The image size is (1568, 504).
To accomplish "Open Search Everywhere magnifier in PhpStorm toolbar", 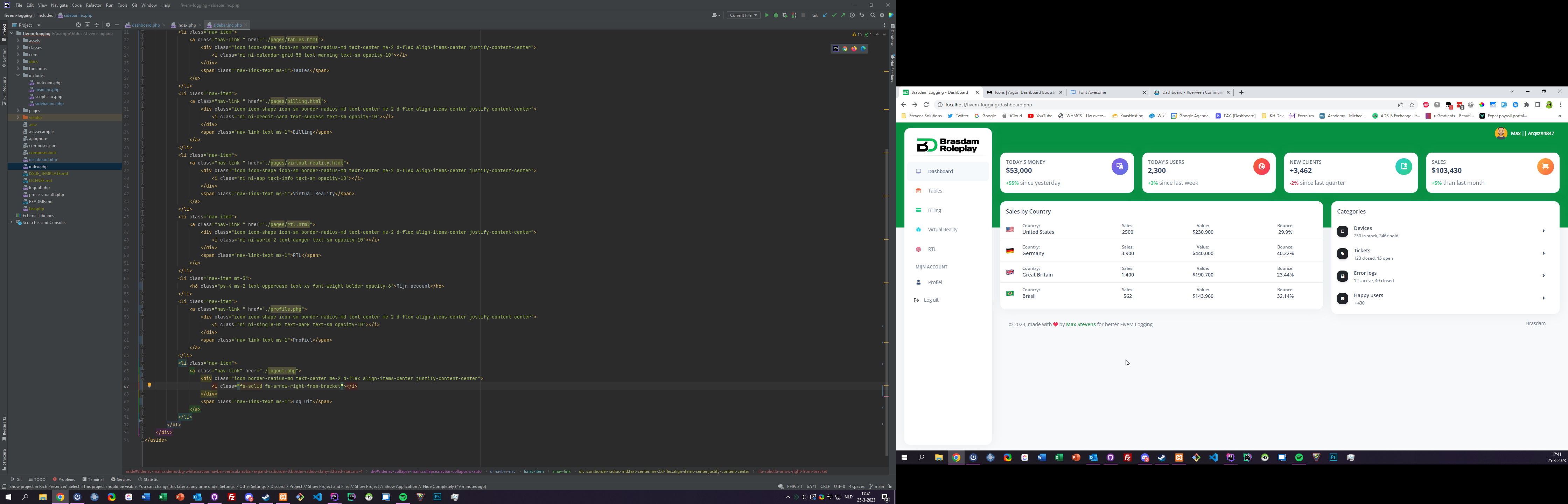I will point(873,15).
